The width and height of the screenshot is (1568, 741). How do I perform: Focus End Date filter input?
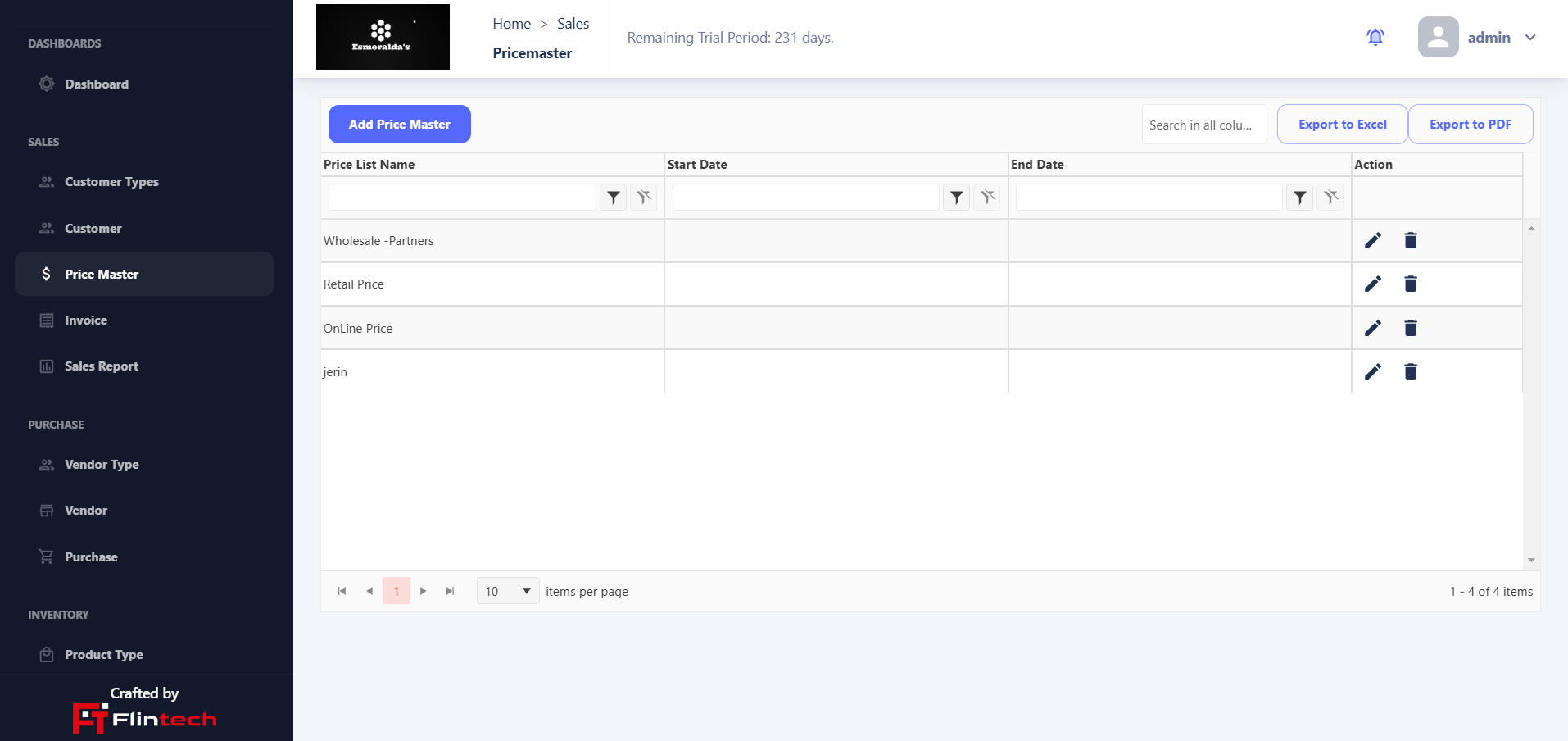[x=1149, y=198]
